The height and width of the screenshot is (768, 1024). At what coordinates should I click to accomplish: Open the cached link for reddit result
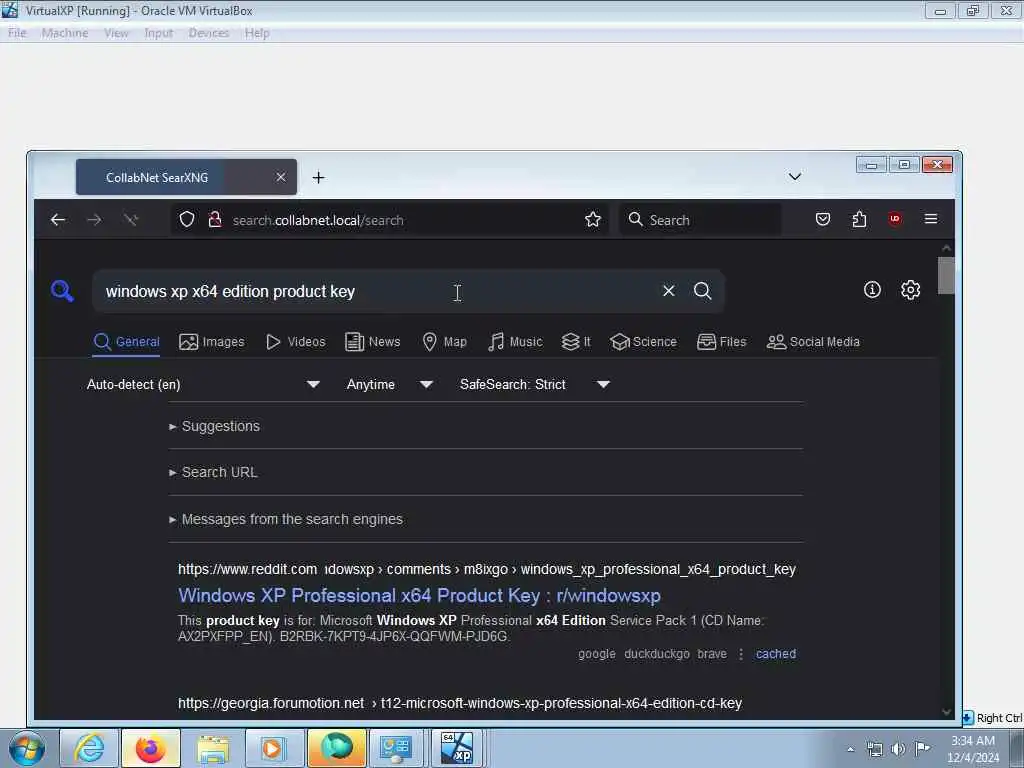coord(776,654)
